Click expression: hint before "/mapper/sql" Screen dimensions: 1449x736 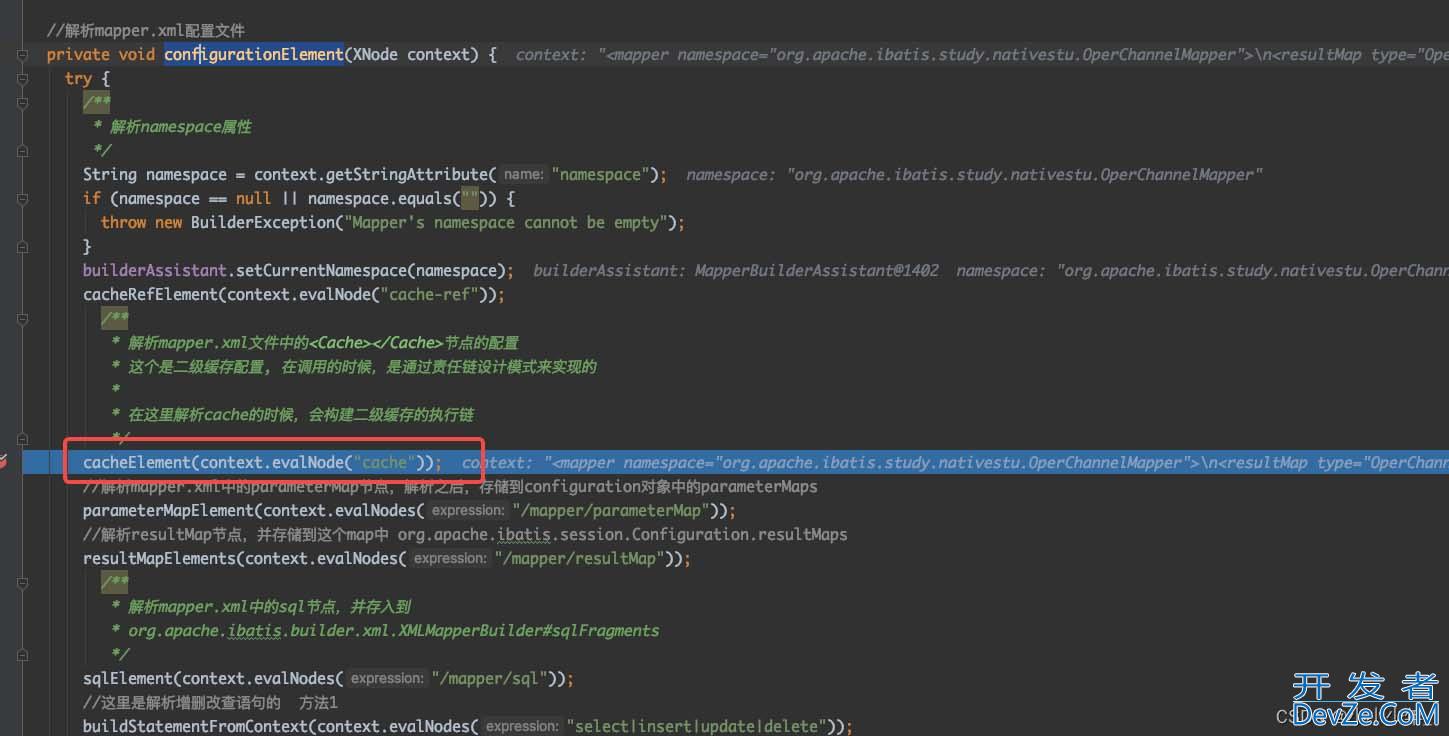click(387, 679)
